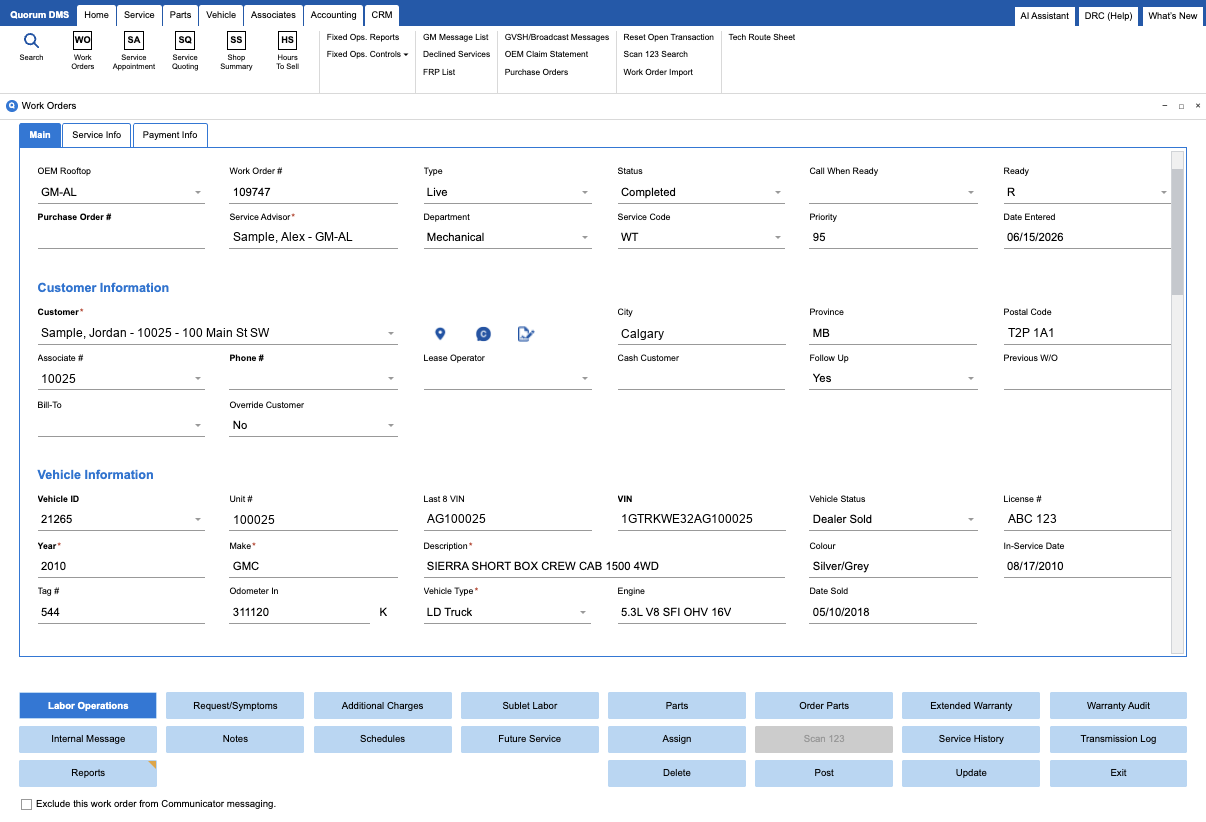Open the Department dropdown showing Mechanical

[585, 237]
